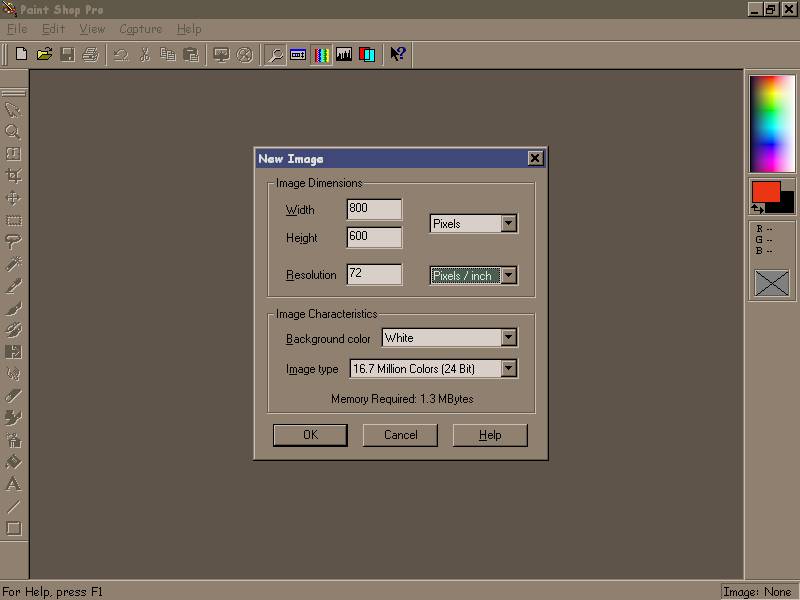Select the Flood Fill bucket tool

tap(13, 462)
